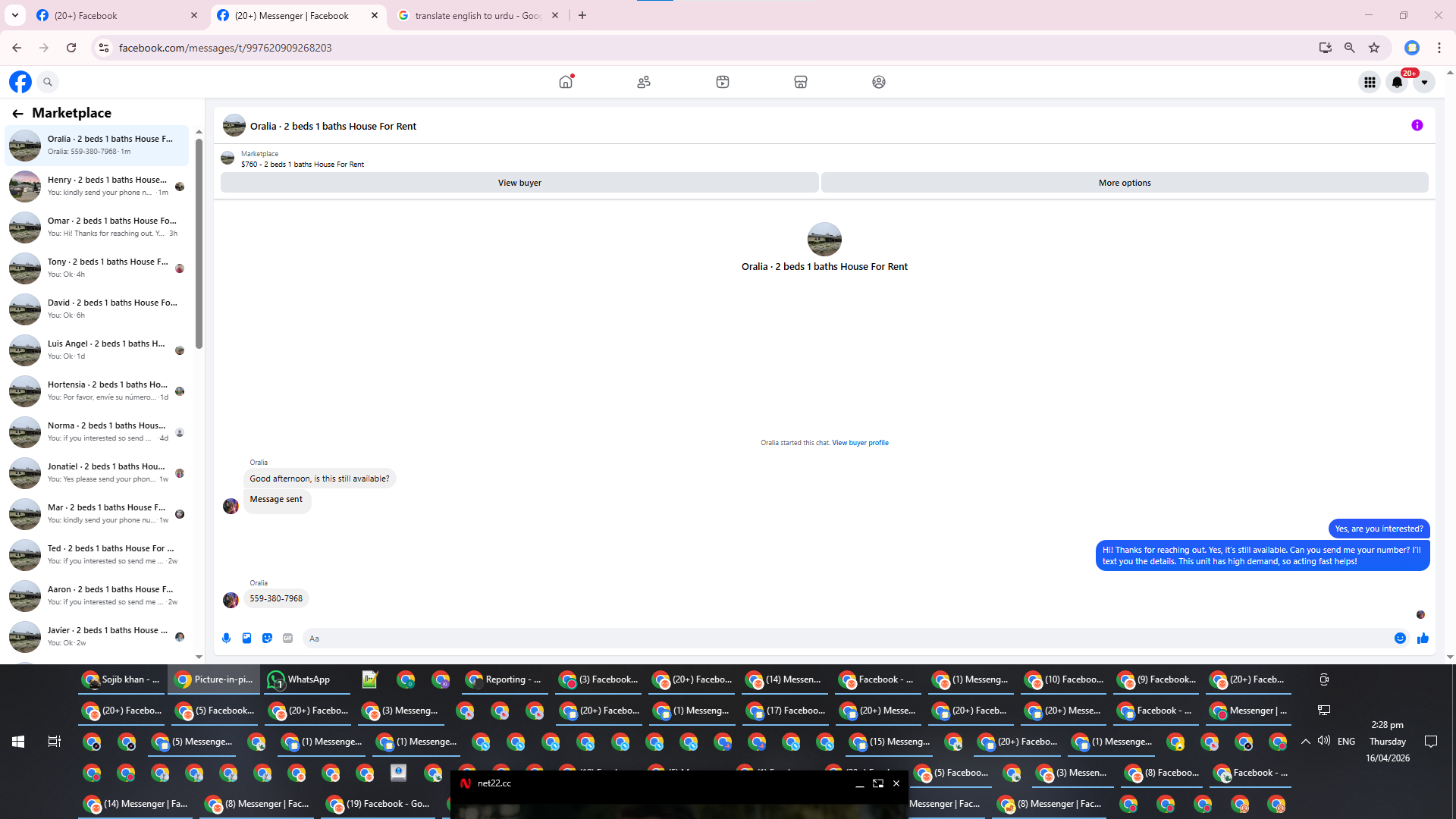Open the Reels video icon in top navigation

pos(723,82)
